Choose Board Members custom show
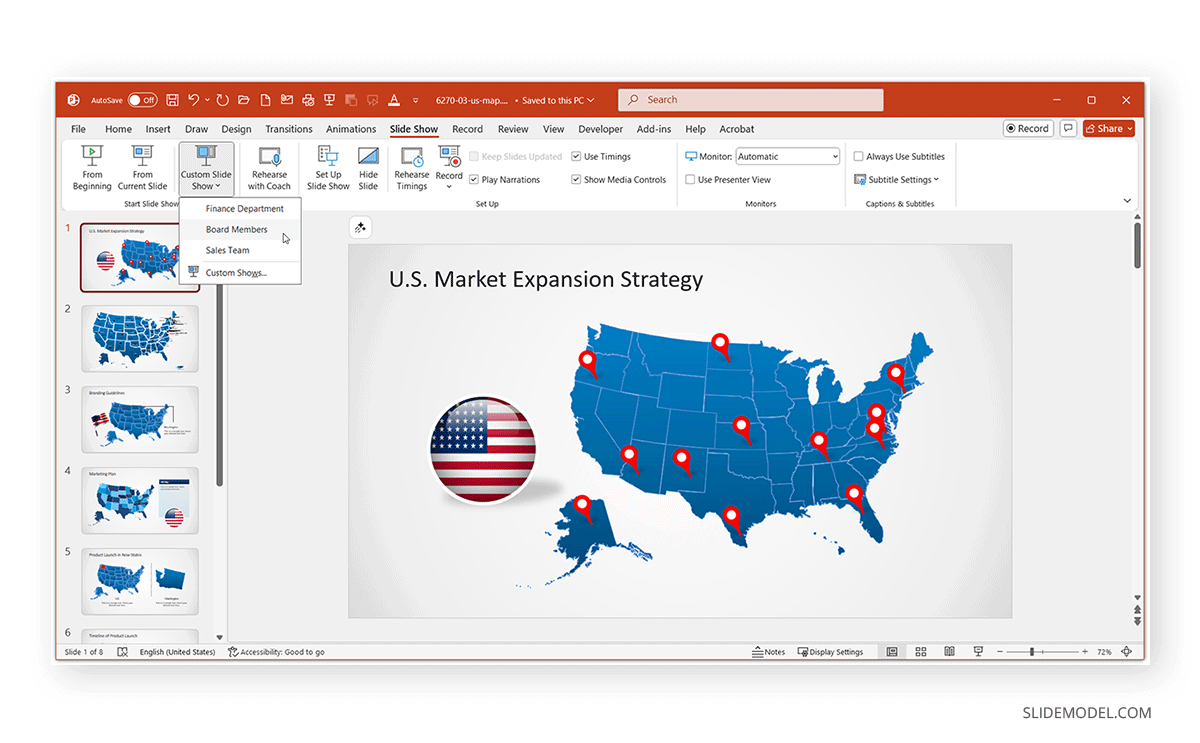Viewport: 1200px width, 743px height. 236,229
